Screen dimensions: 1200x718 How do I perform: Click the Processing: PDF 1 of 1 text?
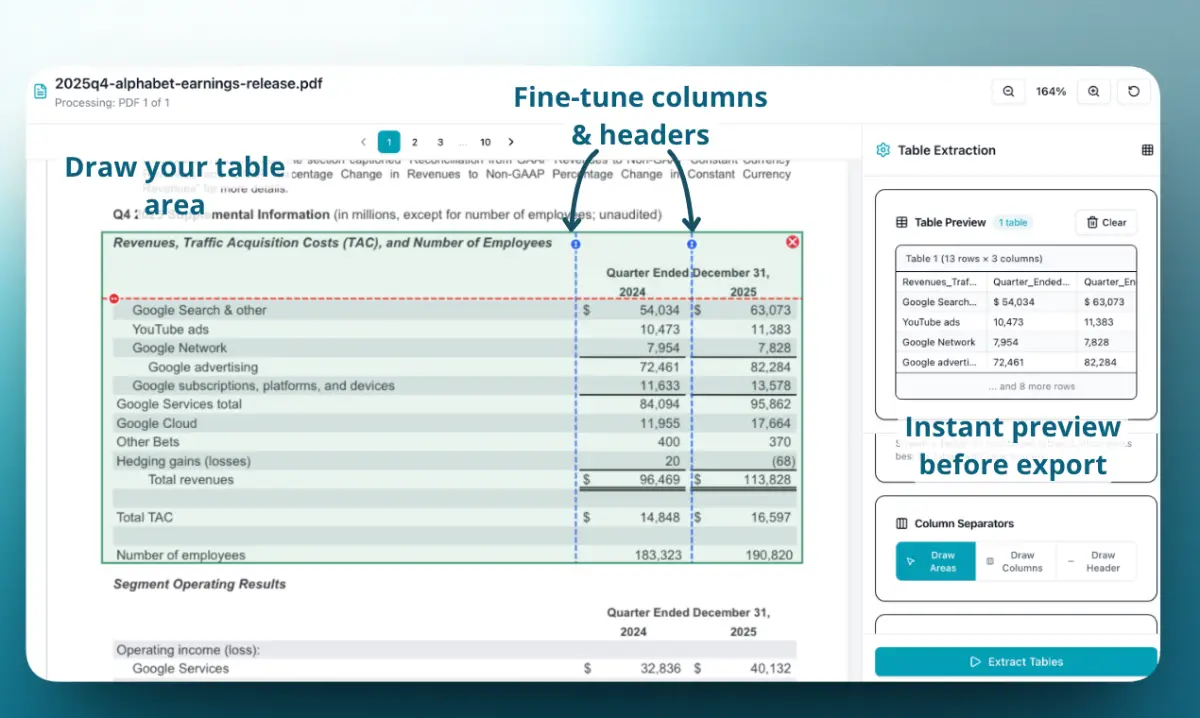112,102
